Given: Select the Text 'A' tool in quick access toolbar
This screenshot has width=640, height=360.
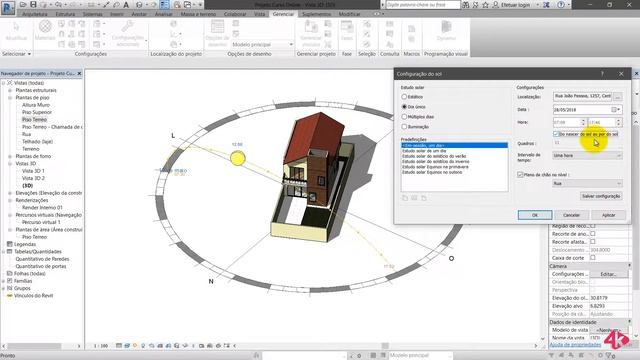Looking at the screenshot, I should tap(126, 4).
